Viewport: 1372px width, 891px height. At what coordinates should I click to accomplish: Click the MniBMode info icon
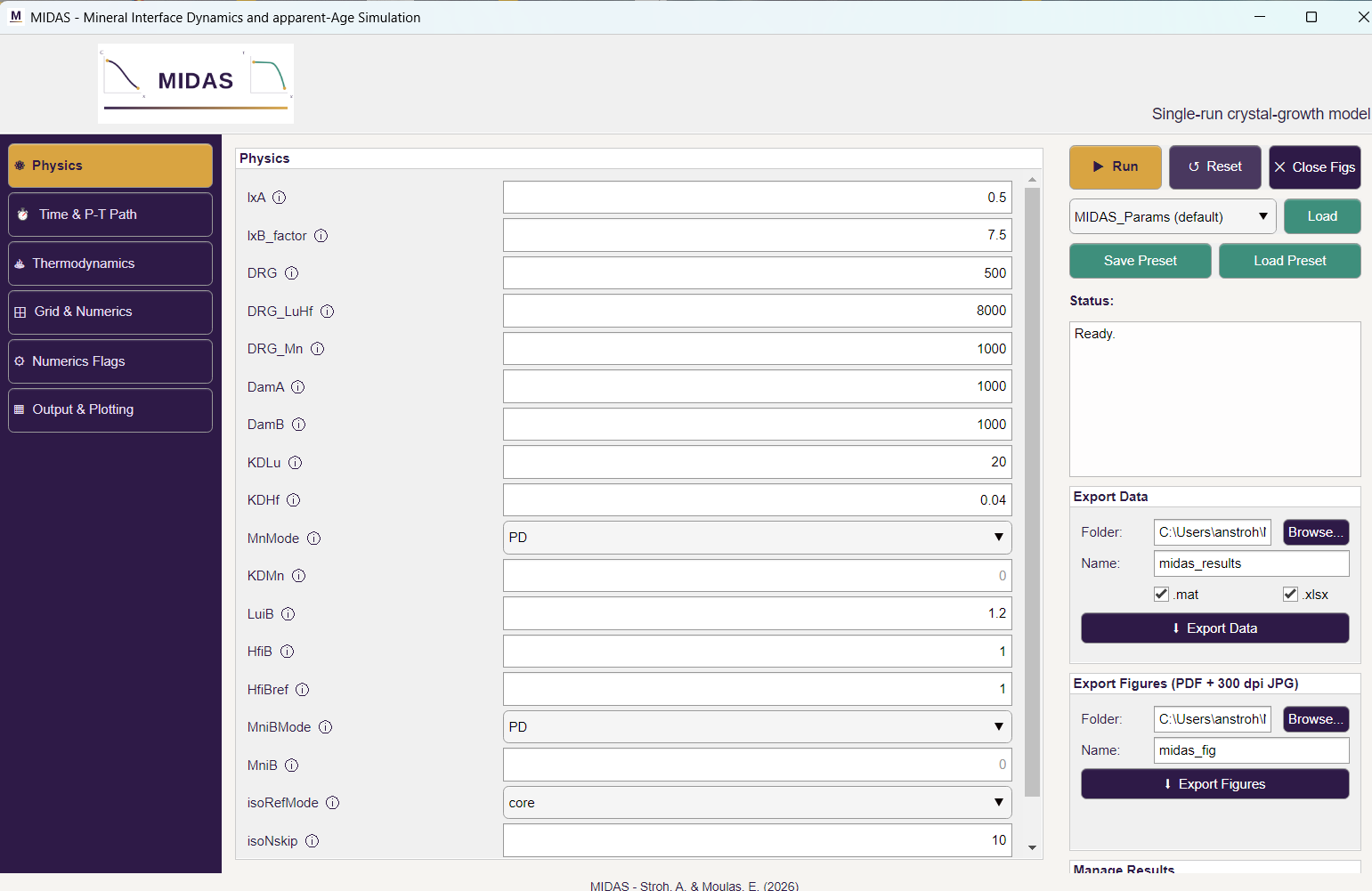325,727
